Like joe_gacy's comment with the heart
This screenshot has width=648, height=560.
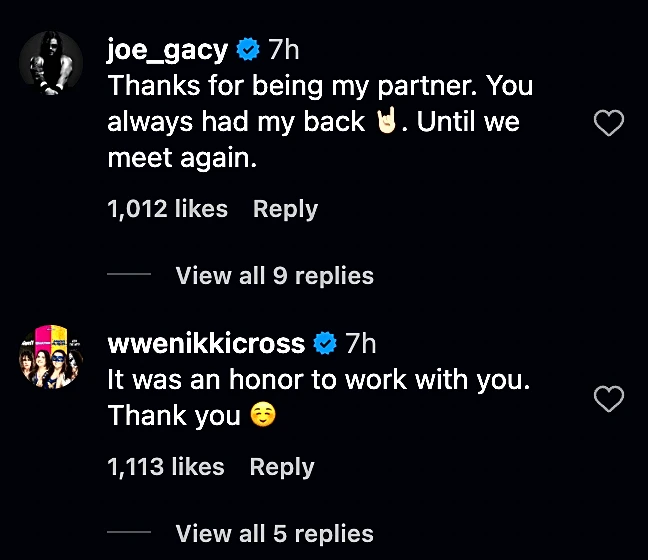coord(609,123)
